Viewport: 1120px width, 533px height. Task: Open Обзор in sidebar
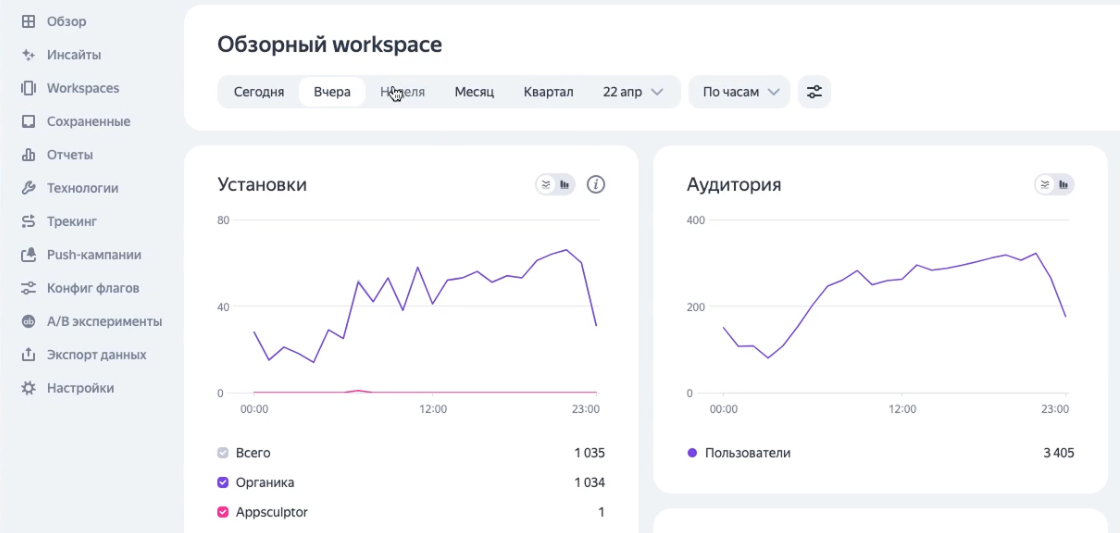pyautogui.click(x=66, y=21)
